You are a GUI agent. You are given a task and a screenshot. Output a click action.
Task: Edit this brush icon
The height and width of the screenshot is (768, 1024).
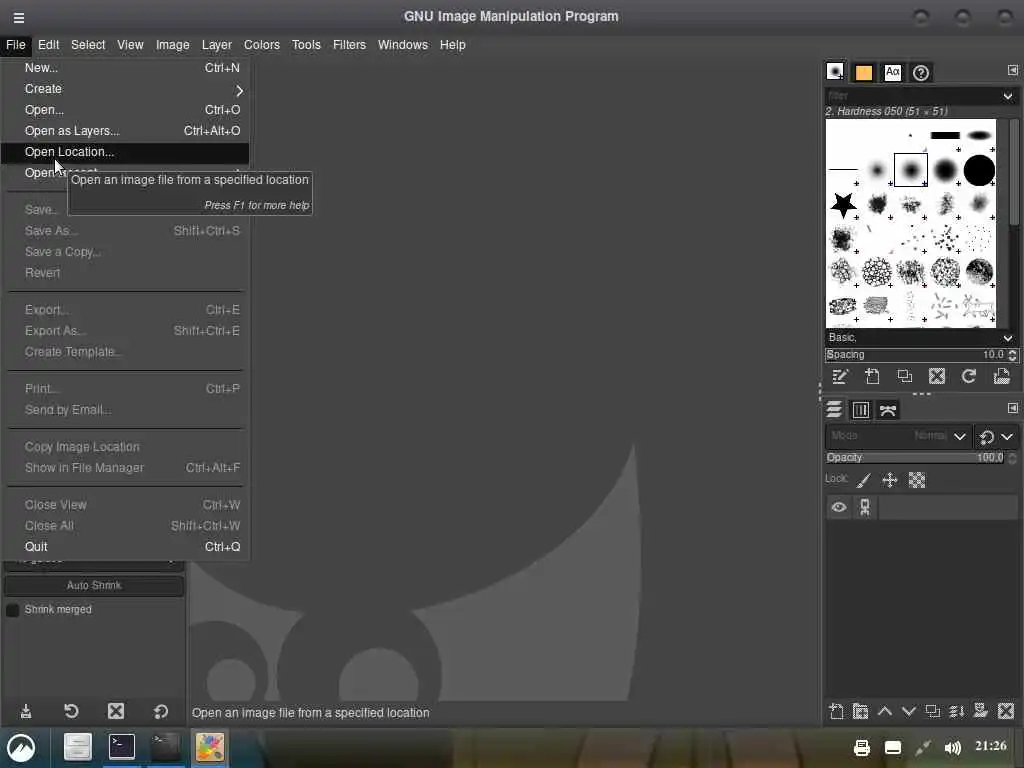[840, 376]
